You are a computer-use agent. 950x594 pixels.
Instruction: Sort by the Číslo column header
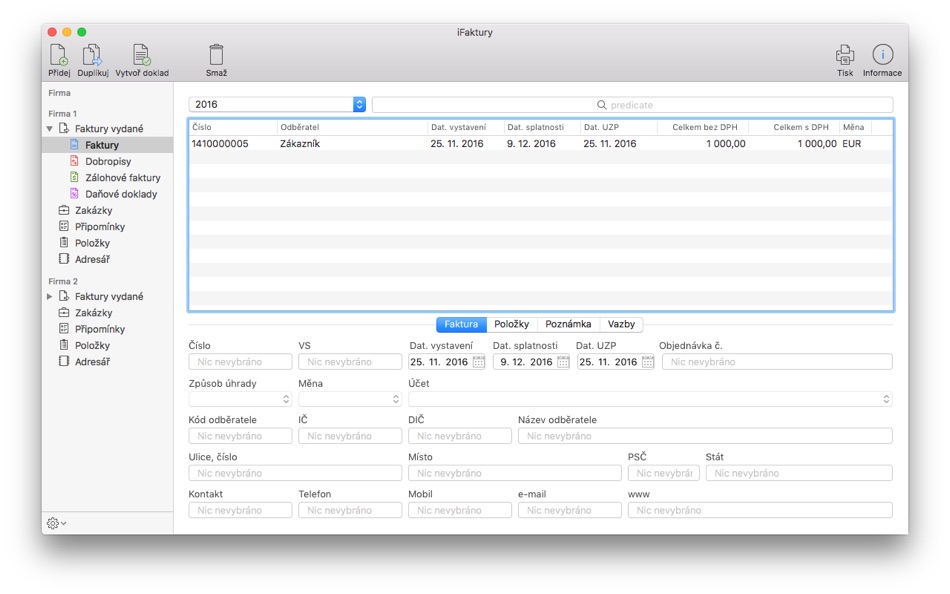coord(233,127)
